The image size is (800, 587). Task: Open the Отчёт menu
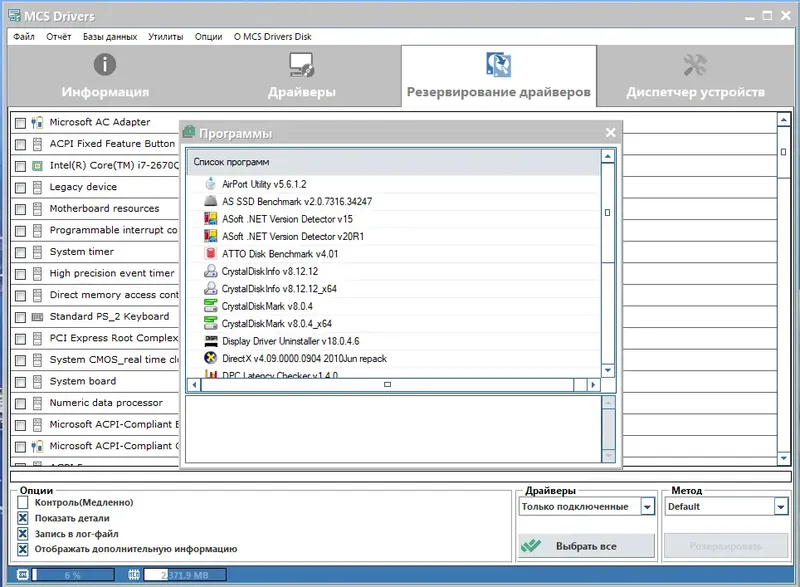tap(59, 37)
